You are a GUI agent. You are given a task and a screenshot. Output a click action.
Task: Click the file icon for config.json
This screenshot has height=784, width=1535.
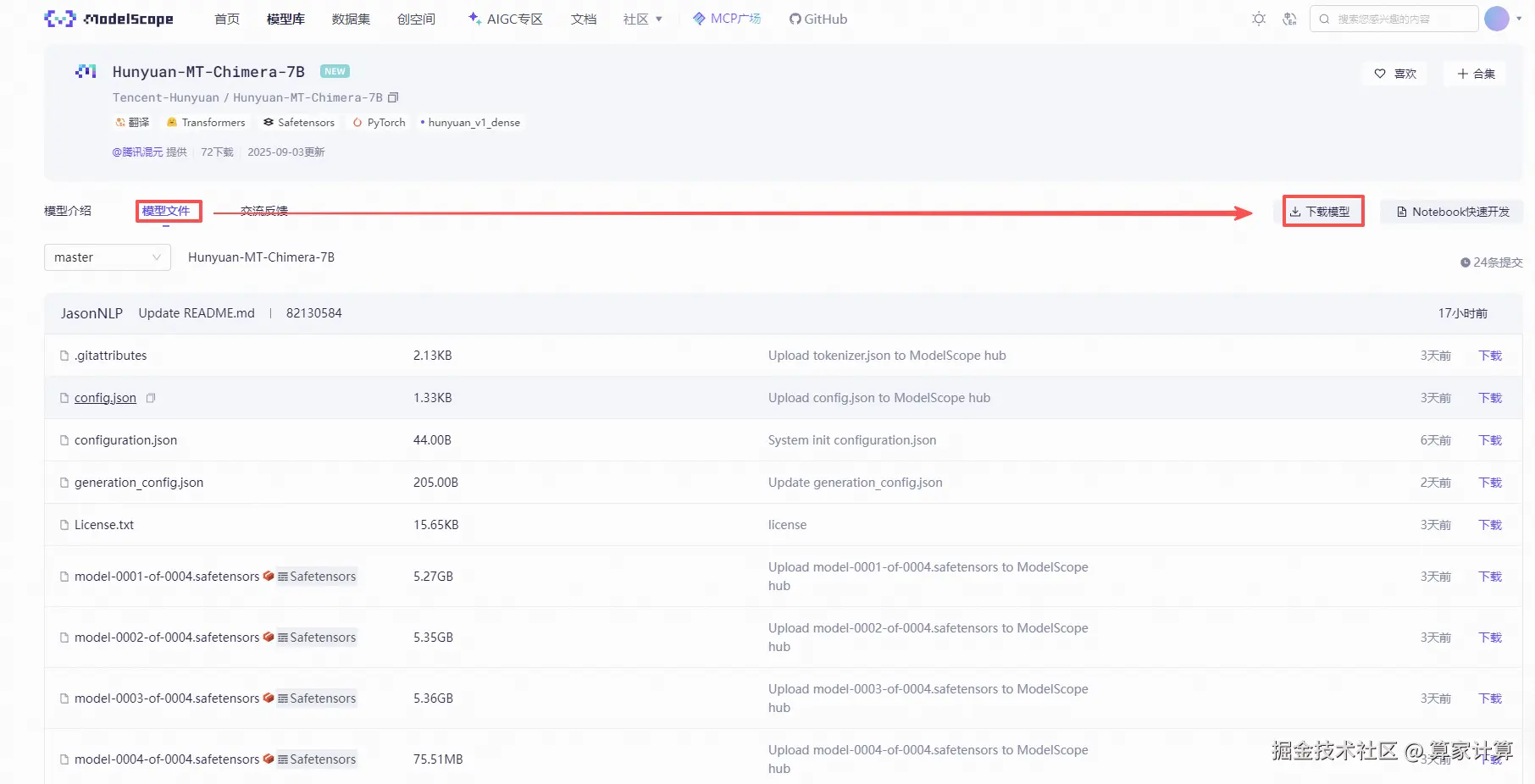point(64,398)
